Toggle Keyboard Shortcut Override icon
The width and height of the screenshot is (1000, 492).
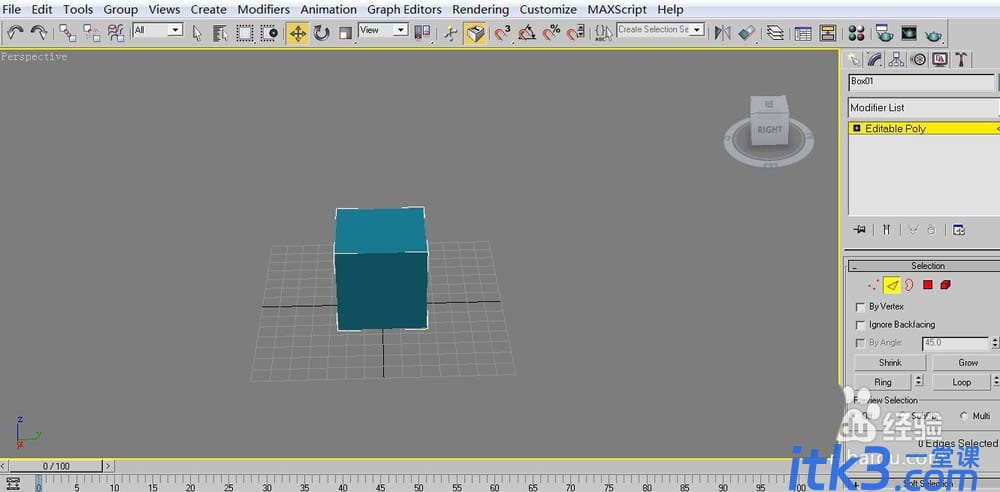point(475,33)
